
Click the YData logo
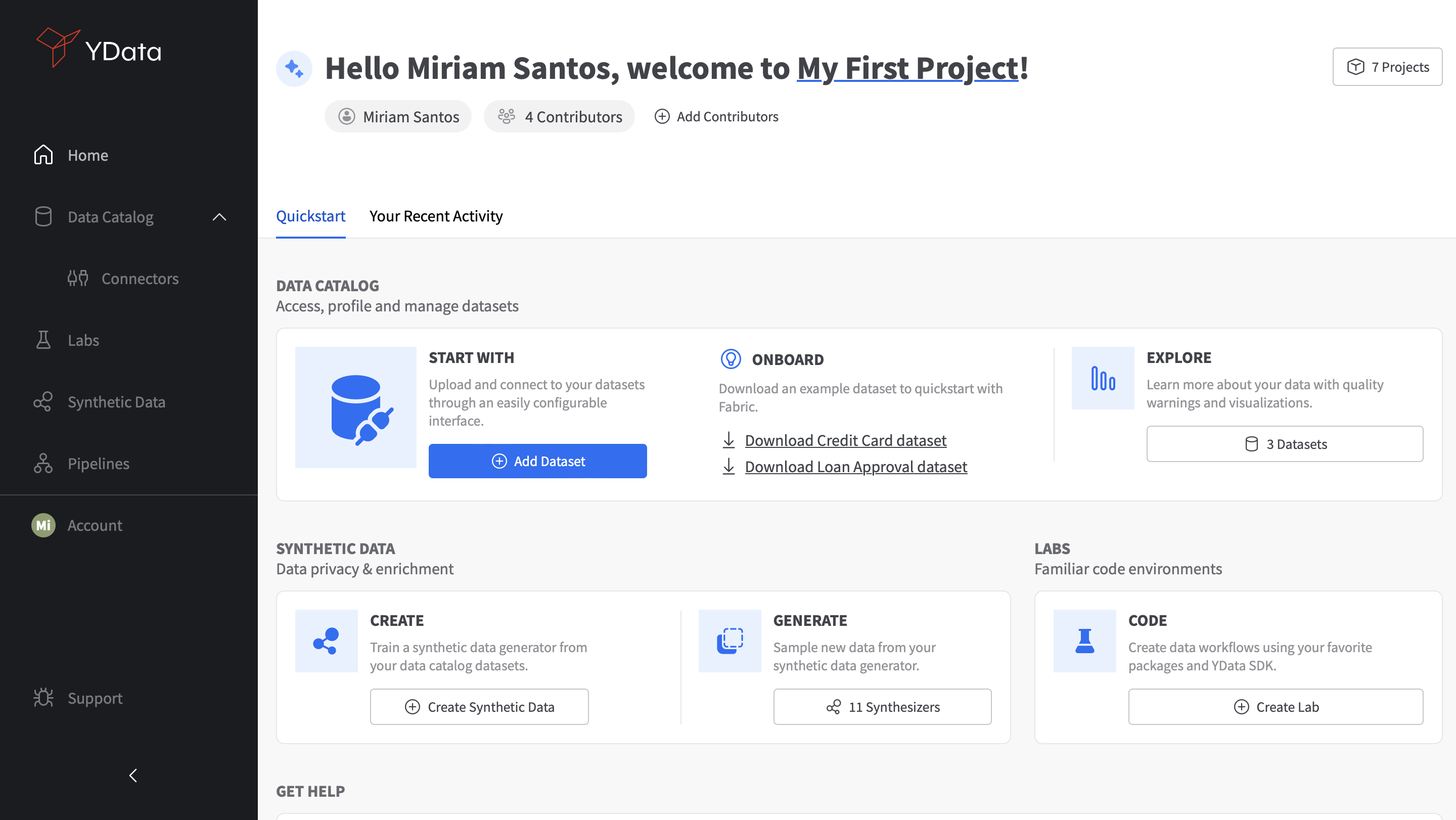coord(99,49)
